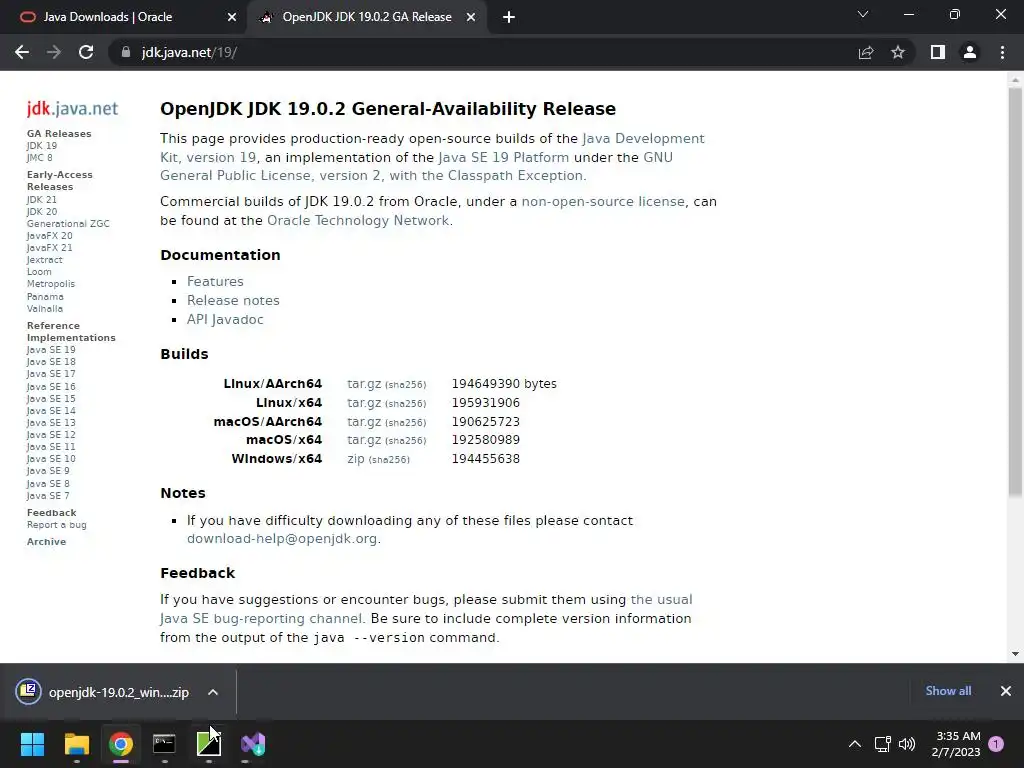Open the Archive sidebar link
The height and width of the screenshot is (768, 1024).
[x=46, y=541]
